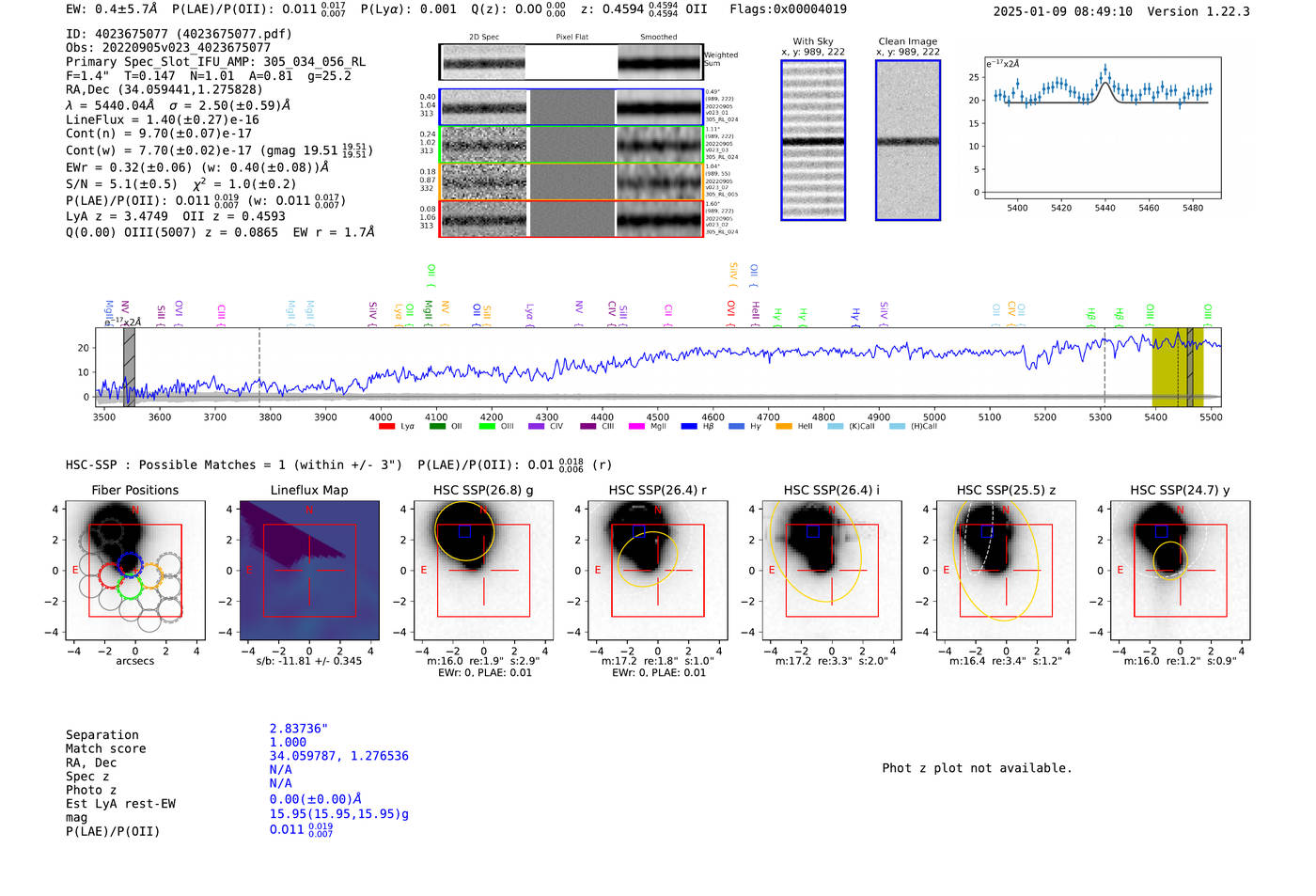The height and width of the screenshot is (896, 1316).
Task: Click the OII dark green legend swatch
Action: click(437, 427)
